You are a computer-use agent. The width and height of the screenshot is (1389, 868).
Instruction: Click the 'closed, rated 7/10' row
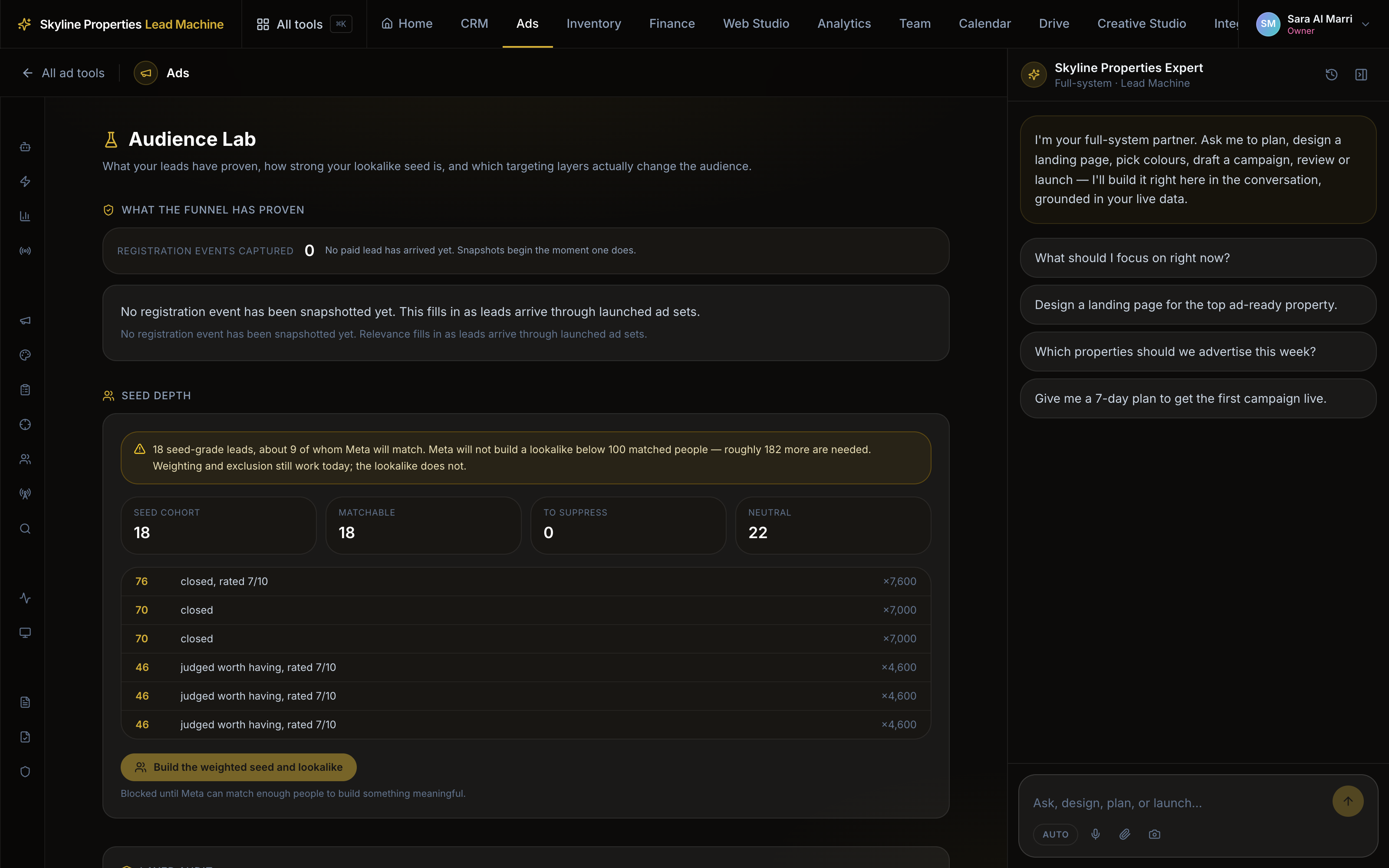pos(526,582)
